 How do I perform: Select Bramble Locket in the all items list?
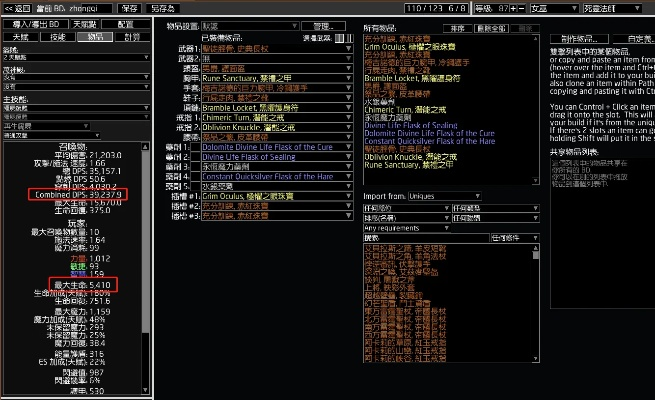(x=412, y=78)
